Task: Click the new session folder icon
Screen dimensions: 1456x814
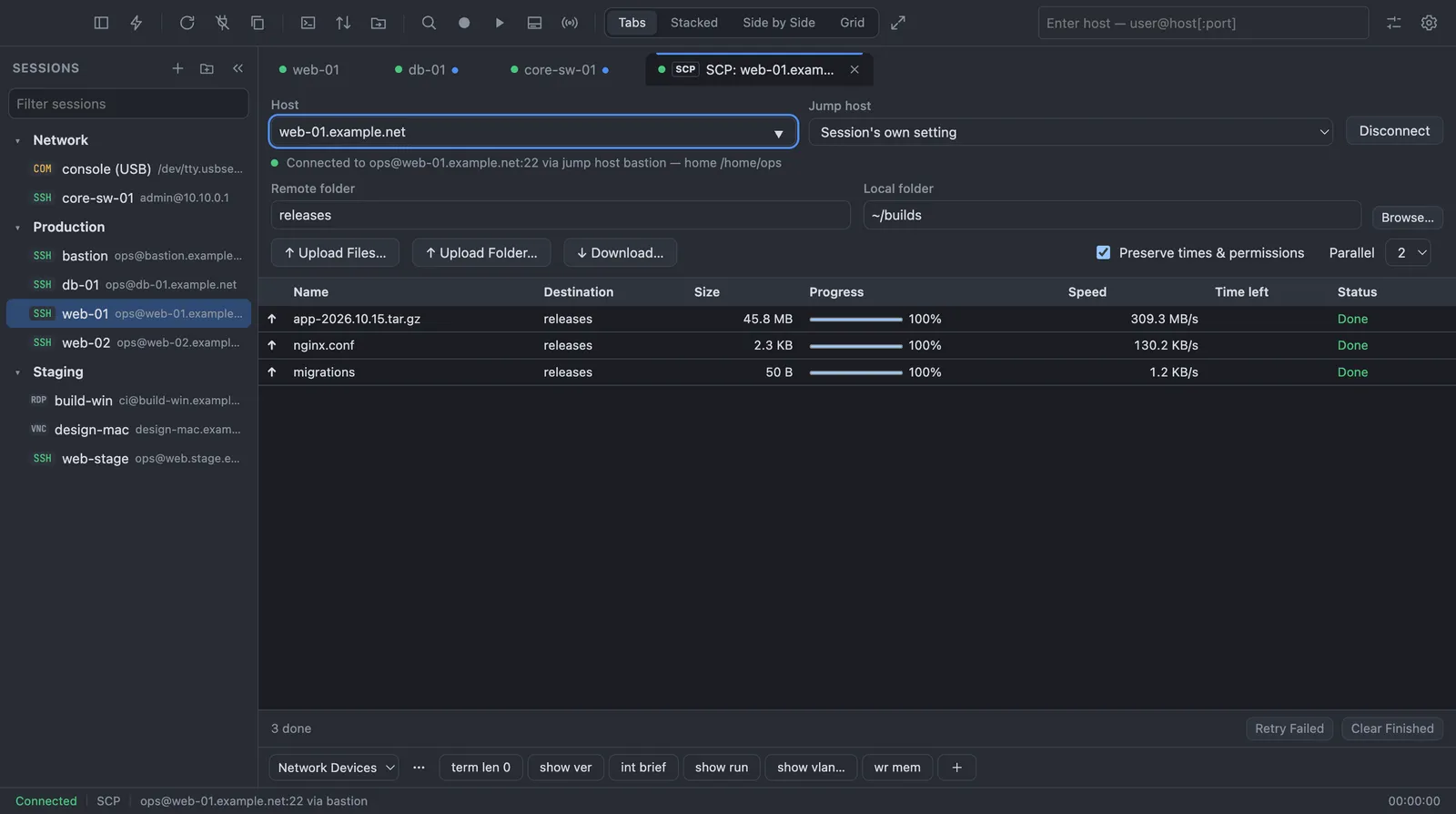Action: (207, 68)
